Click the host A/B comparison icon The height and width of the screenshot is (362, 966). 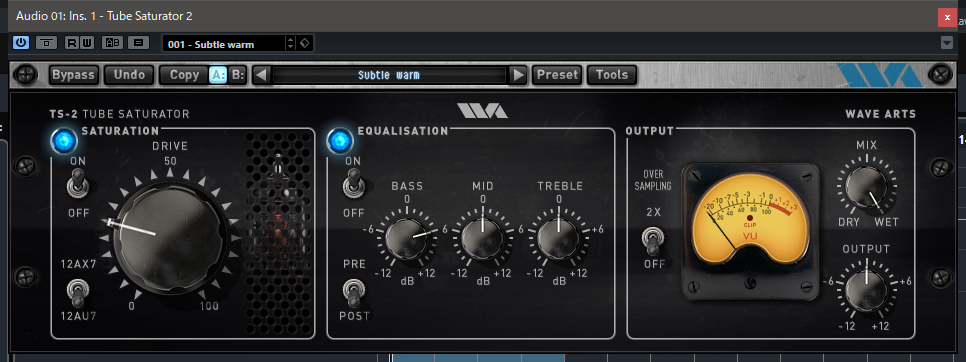[113, 43]
